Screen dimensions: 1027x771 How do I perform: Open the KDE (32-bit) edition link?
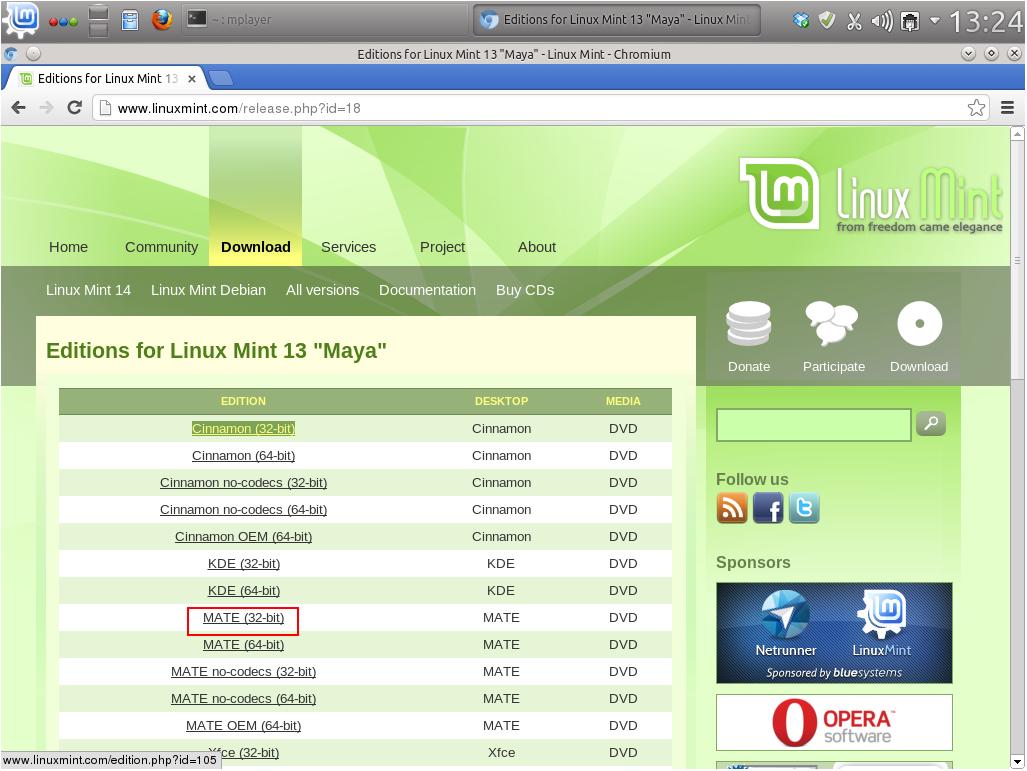point(244,563)
